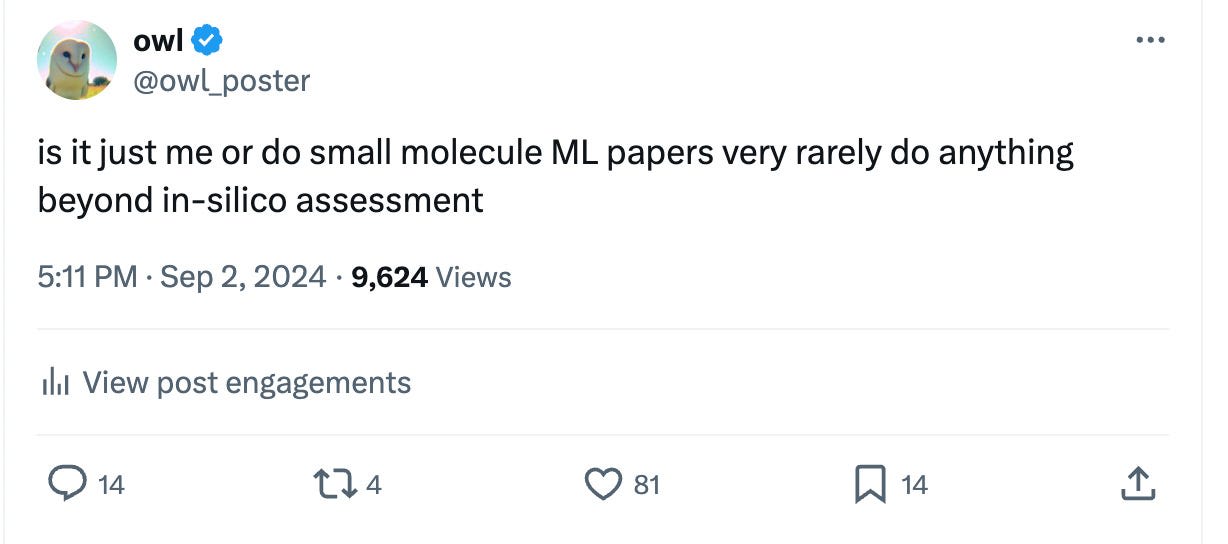Click the tweet text about small molecule ML papers
Screen dimensions: 1228x544
[x=555, y=176]
